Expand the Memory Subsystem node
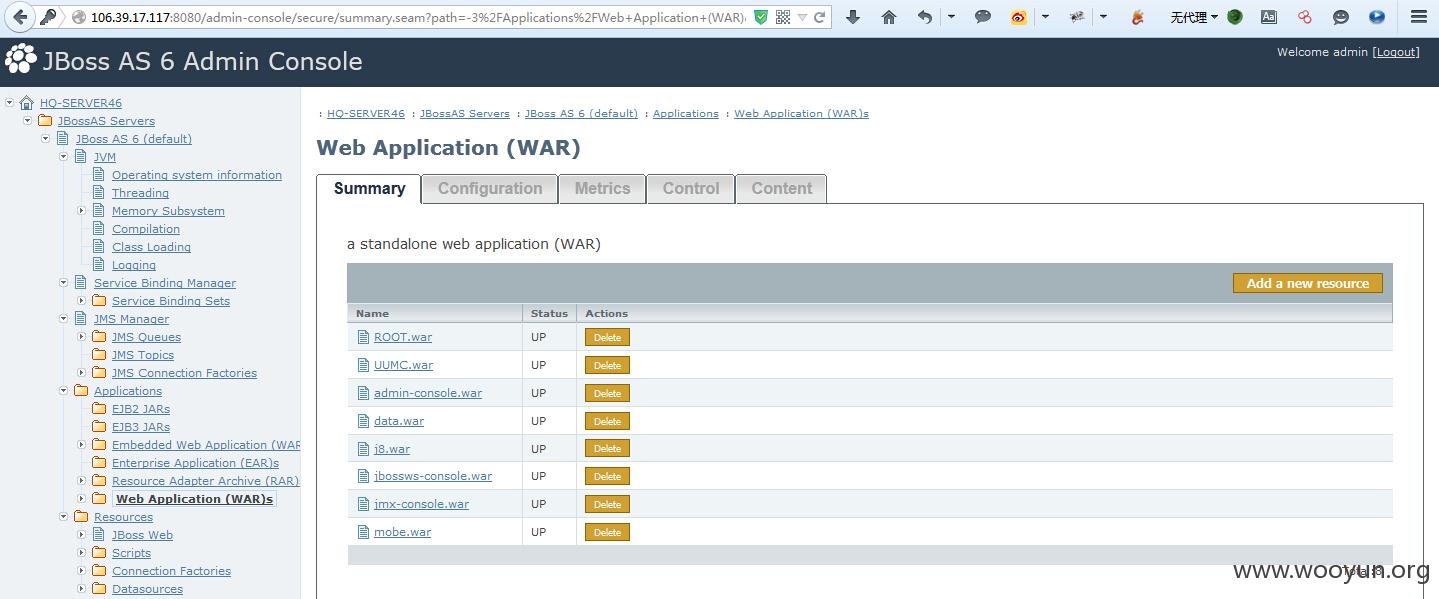The image size is (1439, 599). [82, 211]
